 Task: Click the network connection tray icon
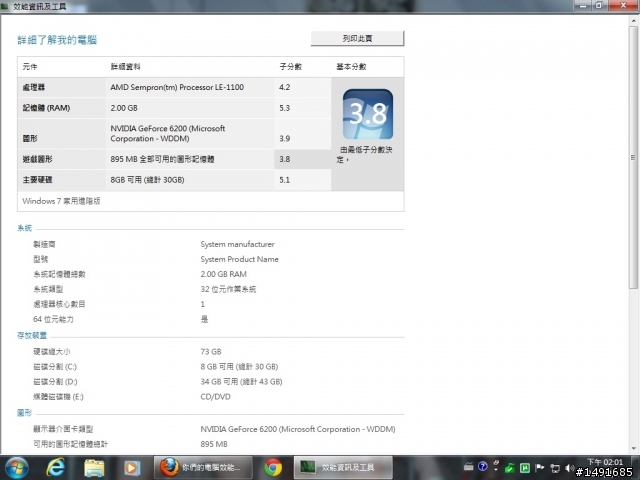555,468
